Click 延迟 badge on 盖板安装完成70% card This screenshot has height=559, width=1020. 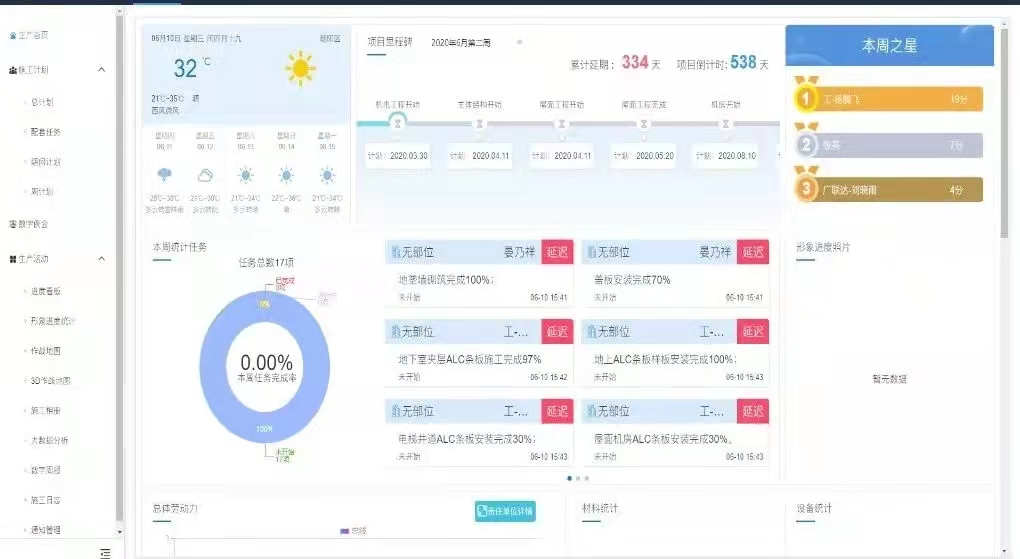tap(753, 252)
